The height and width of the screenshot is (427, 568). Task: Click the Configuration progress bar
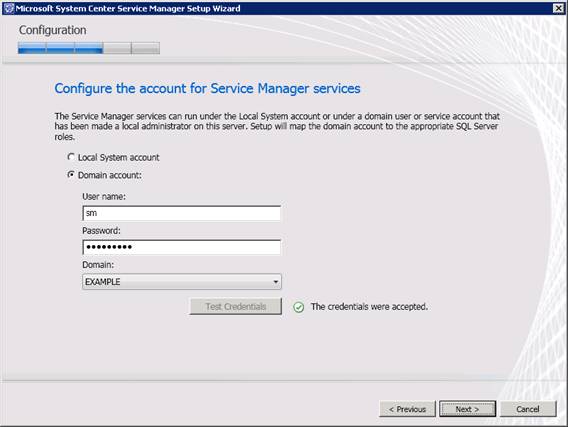coord(89,48)
